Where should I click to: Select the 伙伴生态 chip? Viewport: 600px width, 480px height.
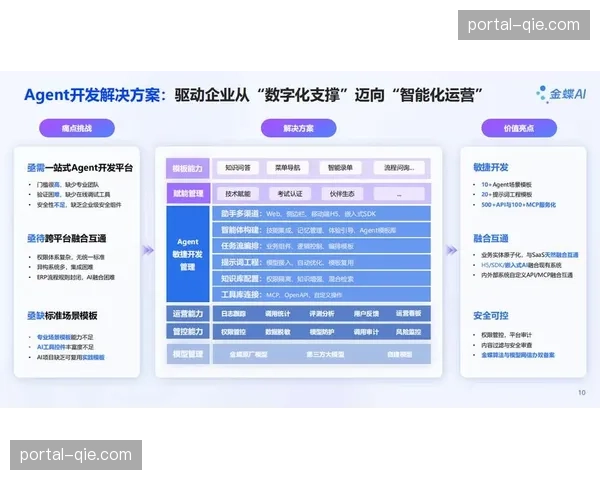tap(342, 194)
